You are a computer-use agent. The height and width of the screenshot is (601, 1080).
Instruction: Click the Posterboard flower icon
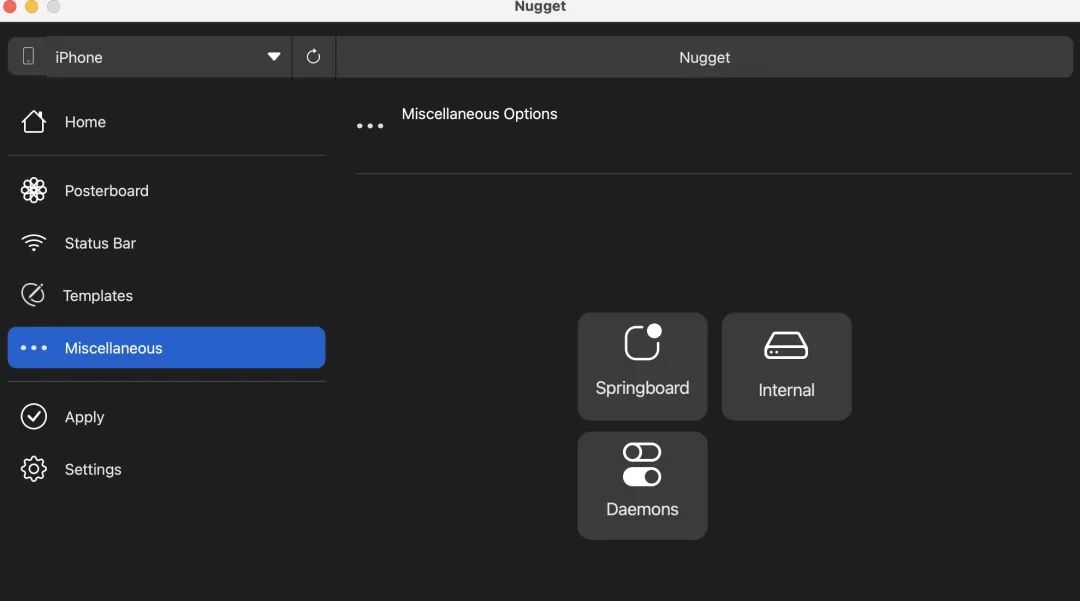pos(33,190)
